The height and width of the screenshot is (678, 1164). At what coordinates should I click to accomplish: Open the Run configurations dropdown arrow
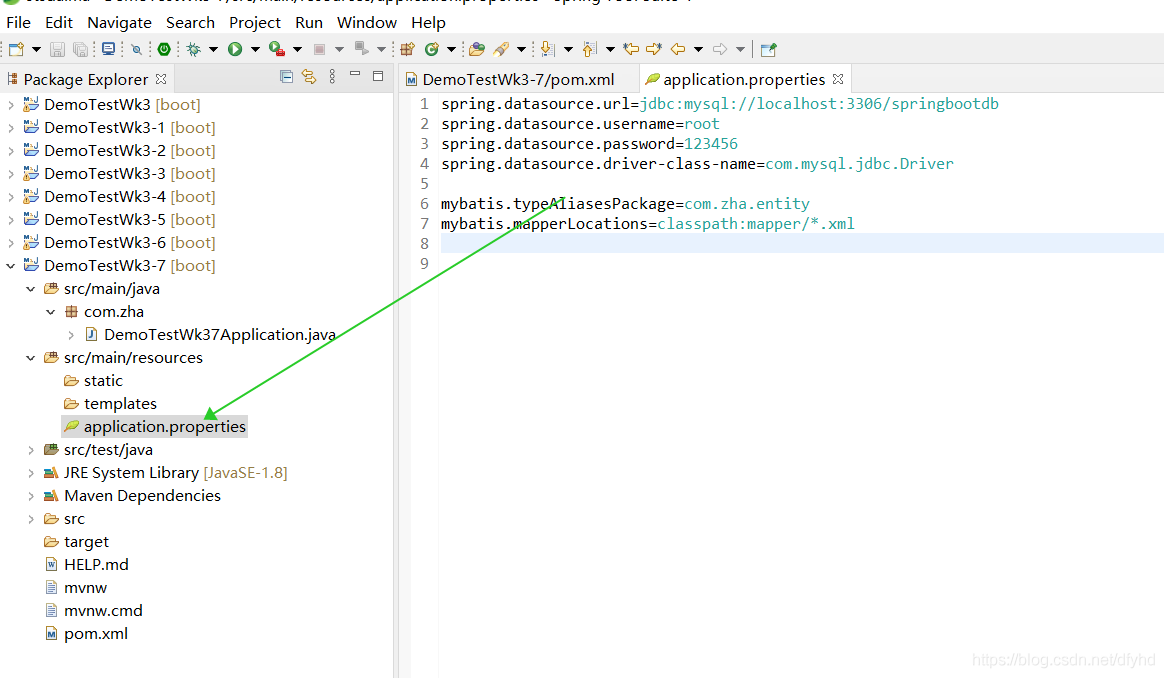255,50
